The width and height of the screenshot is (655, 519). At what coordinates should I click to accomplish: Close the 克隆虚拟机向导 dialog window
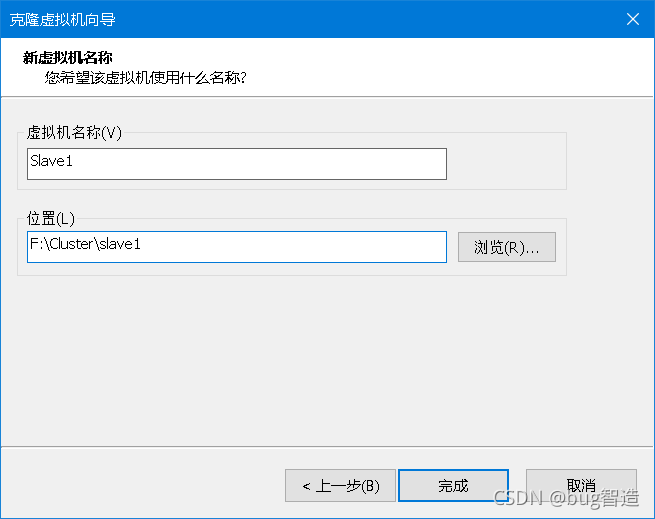tap(632, 19)
